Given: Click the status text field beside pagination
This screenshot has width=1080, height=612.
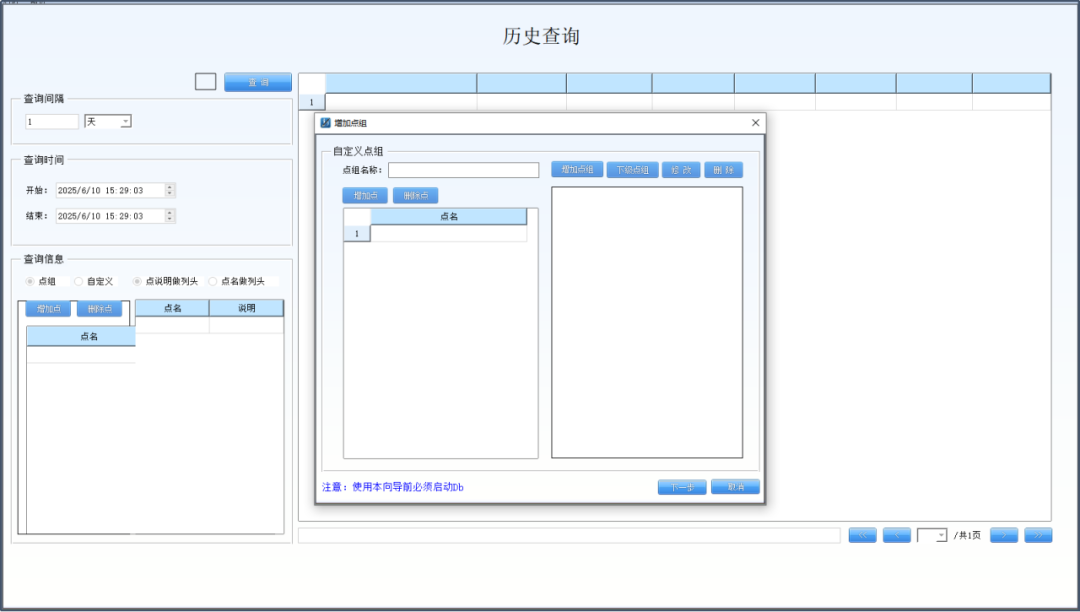Looking at the screenshot, I should pos(569,535).
